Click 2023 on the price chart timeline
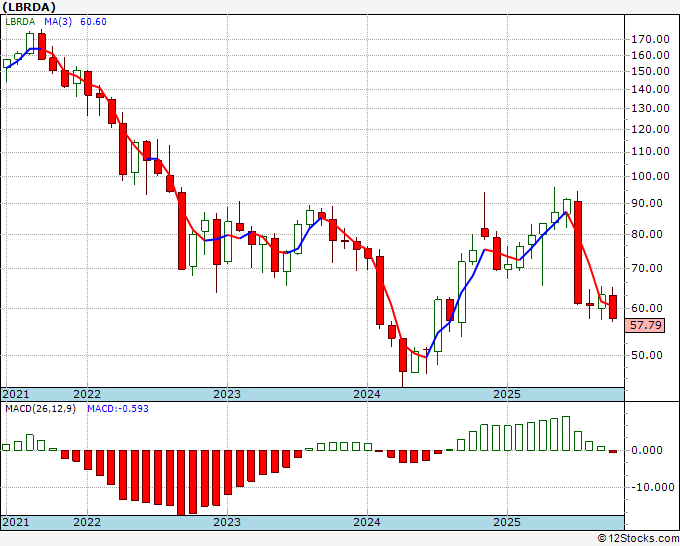 (x=227, y=394)
